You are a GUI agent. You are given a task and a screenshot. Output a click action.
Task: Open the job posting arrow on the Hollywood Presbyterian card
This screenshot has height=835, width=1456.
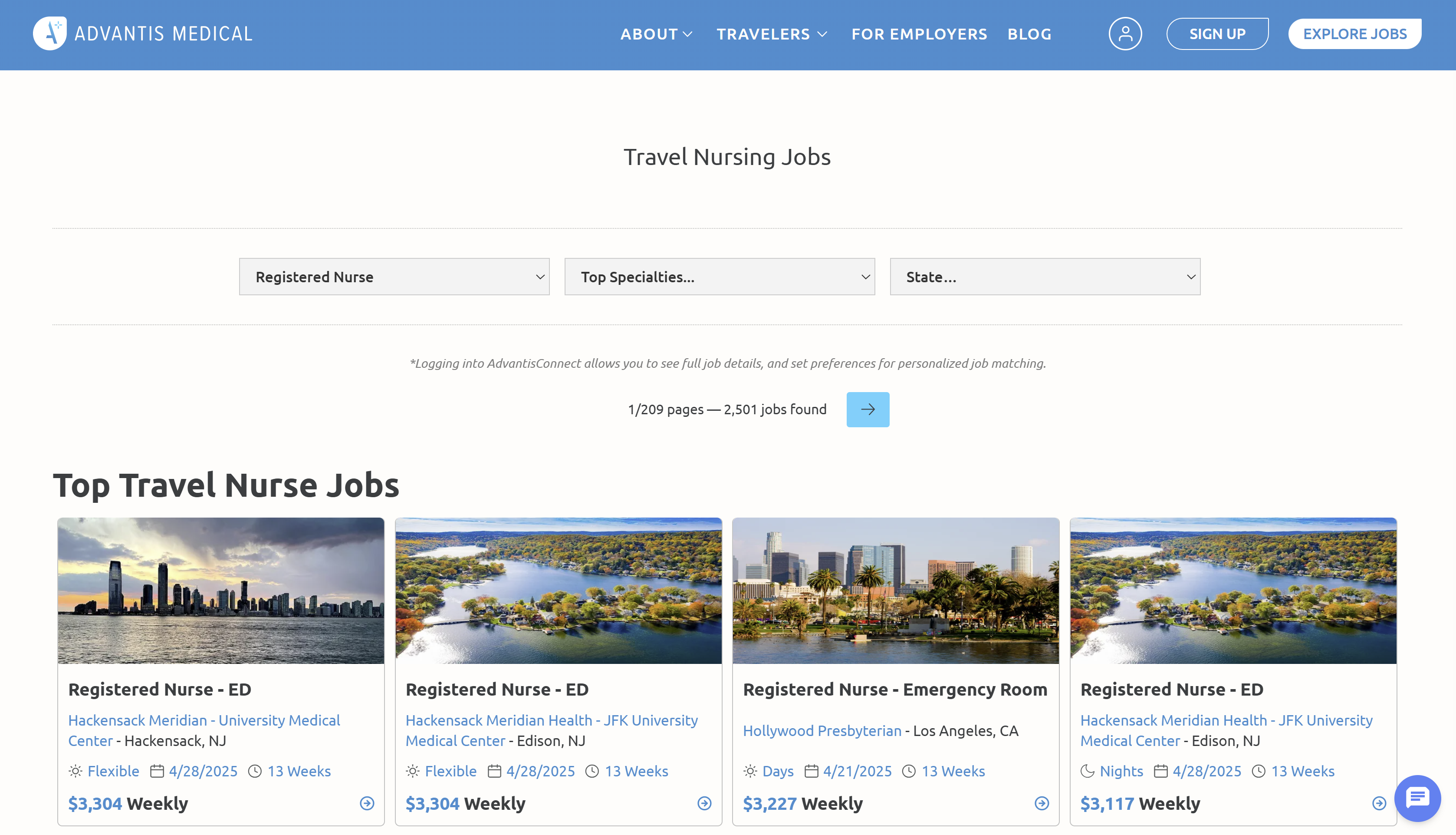tap(1041, 803)
